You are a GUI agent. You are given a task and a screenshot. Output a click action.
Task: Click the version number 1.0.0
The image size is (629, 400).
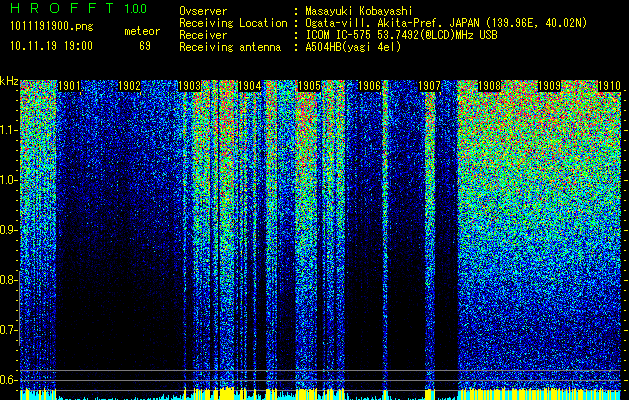[135, 9]
